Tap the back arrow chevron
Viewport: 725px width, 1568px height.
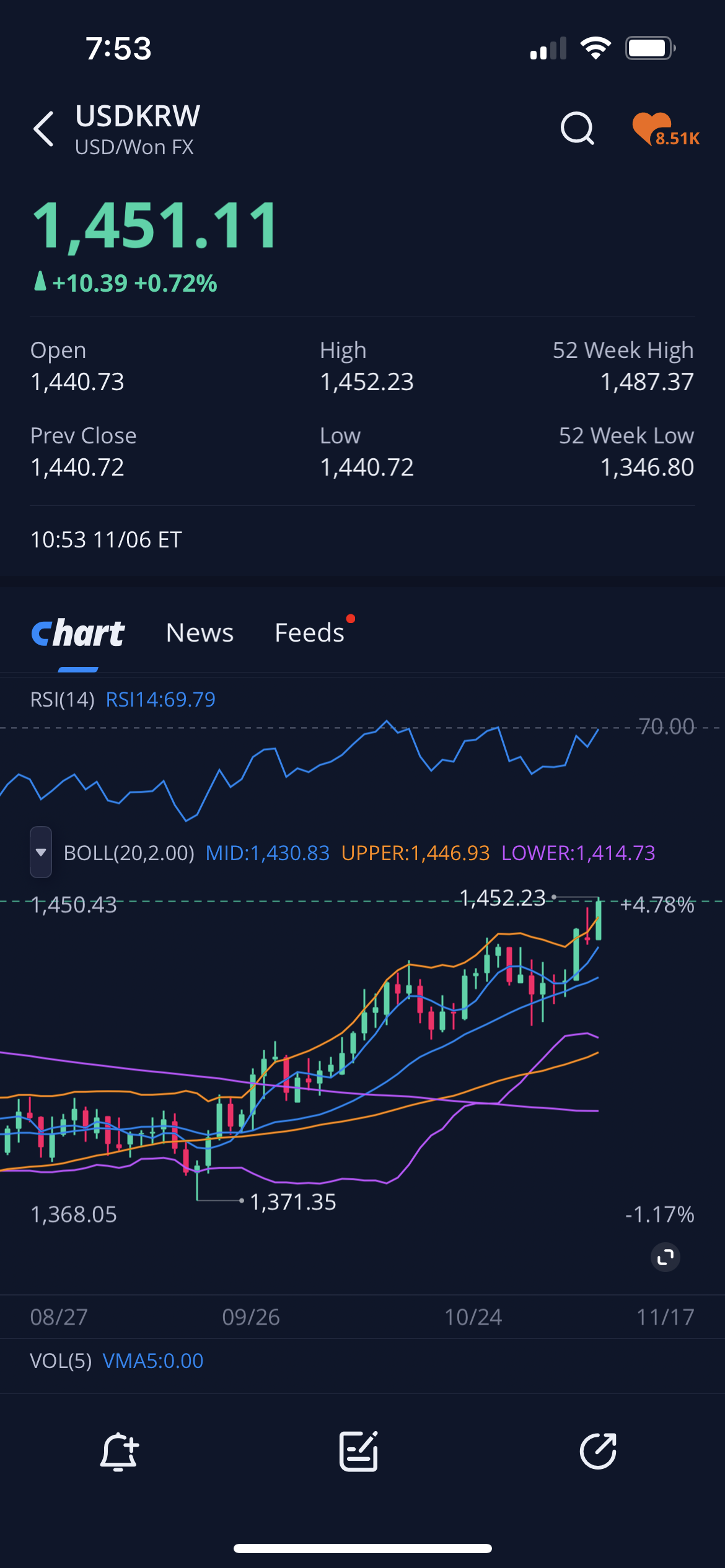pyautogui.click(x=44, y=129)
